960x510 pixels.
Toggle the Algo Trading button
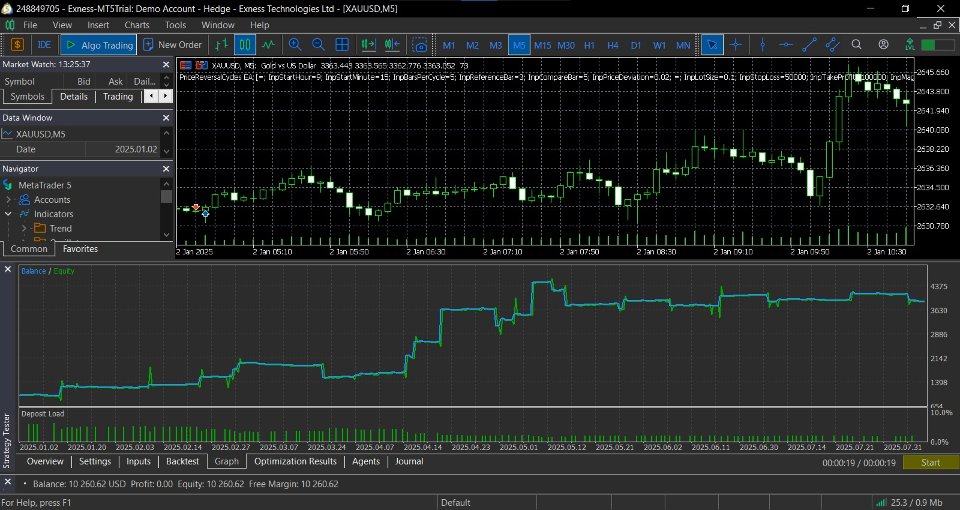98,45
